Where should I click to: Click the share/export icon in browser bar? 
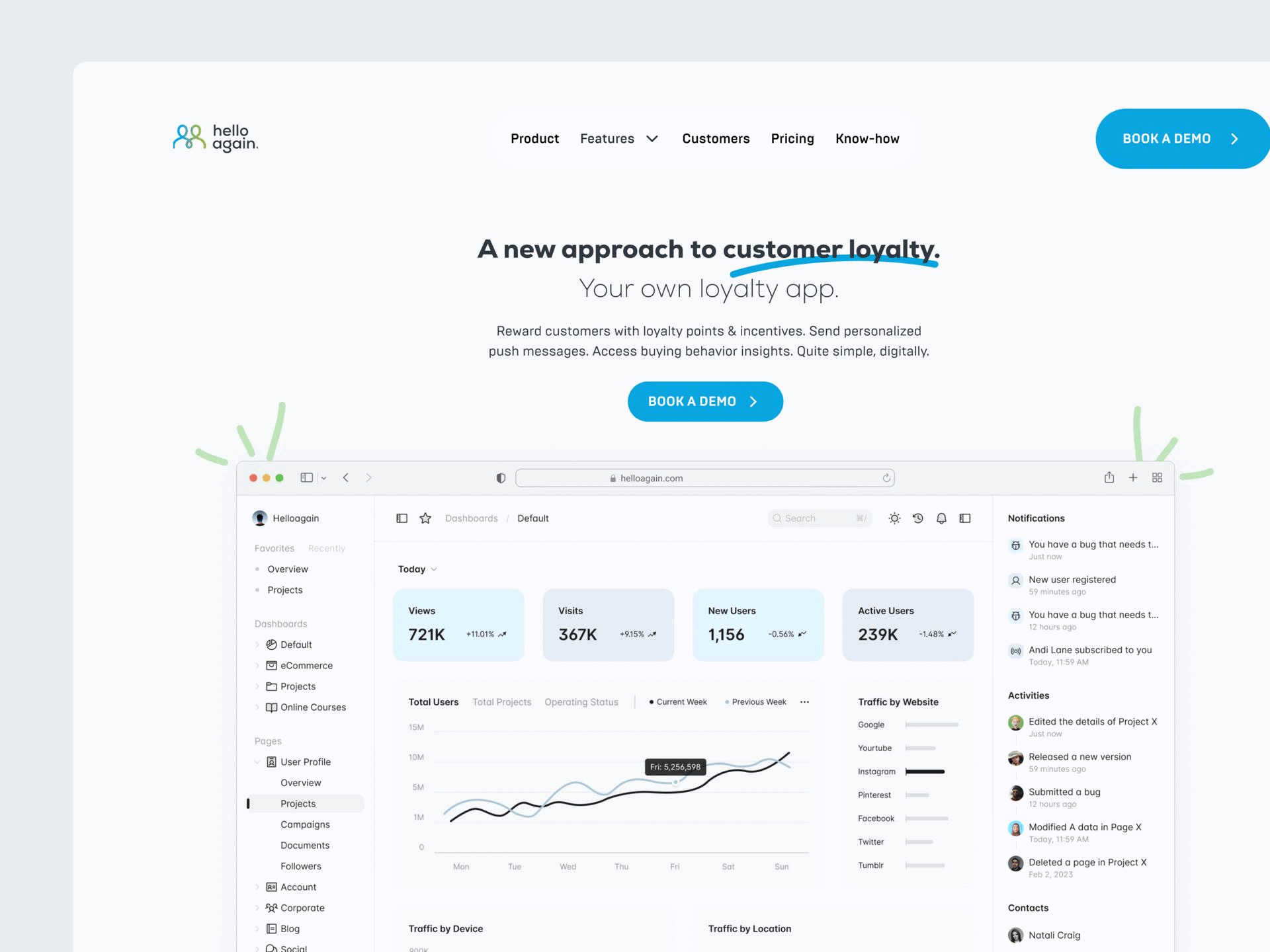pos(1108,477)
